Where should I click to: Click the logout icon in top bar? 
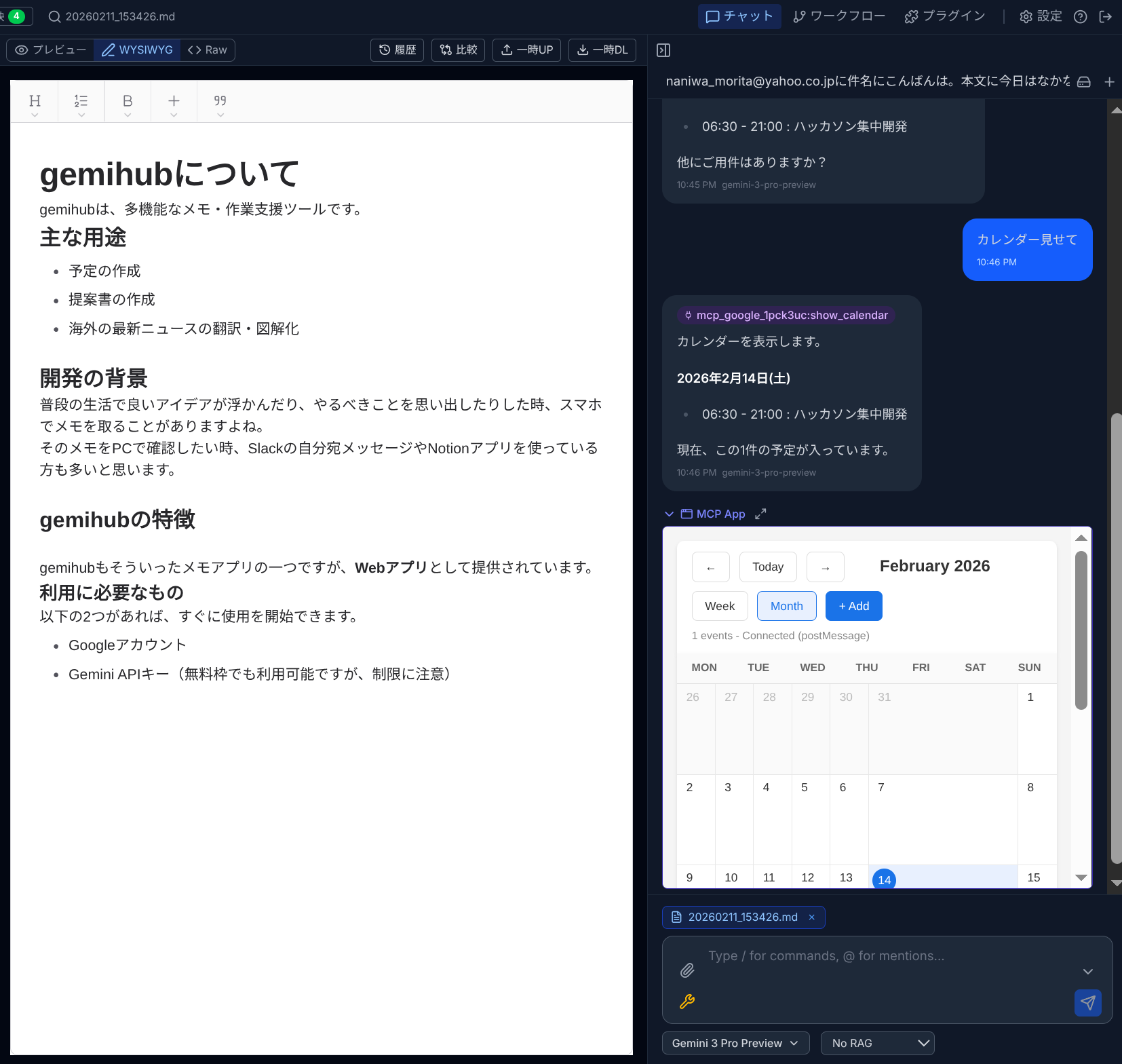point(1106,17)
